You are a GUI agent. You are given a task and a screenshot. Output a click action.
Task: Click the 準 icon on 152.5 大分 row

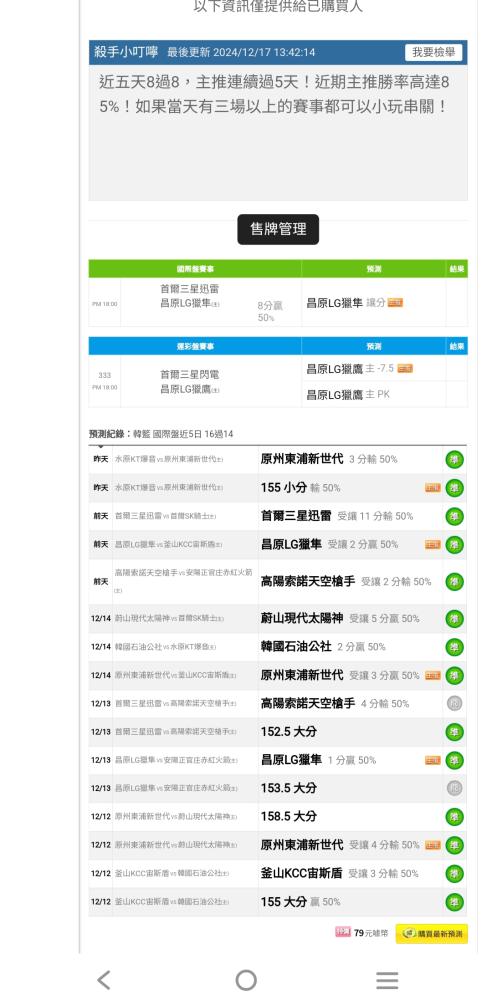click(454, 732)
